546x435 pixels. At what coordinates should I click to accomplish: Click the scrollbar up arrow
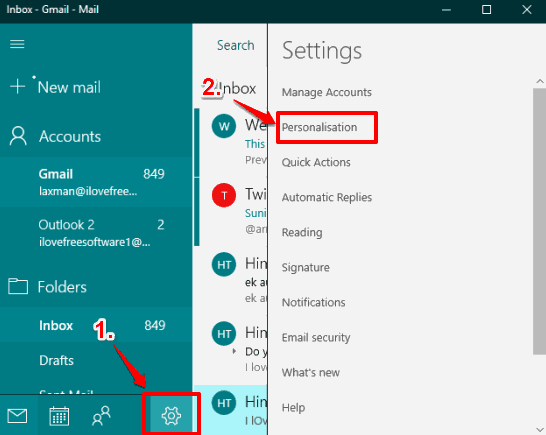tap(540, 81)
